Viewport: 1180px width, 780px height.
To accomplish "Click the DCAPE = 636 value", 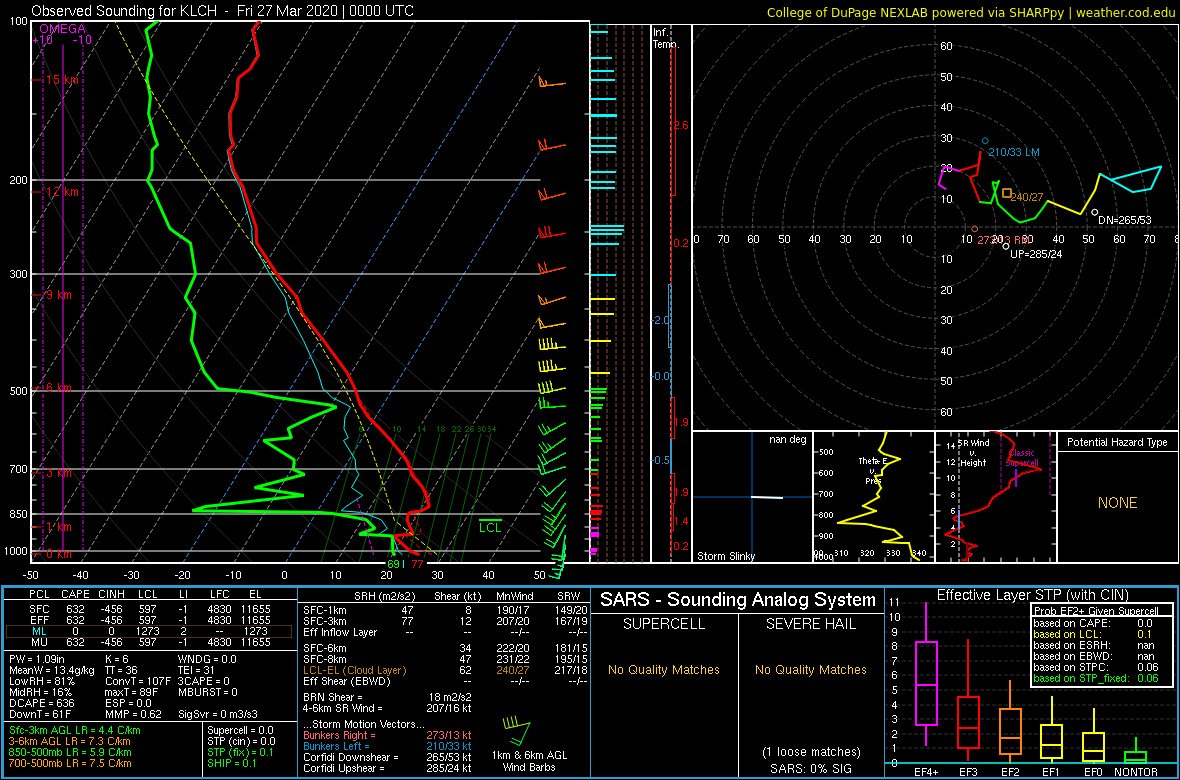I will point(42,704).
